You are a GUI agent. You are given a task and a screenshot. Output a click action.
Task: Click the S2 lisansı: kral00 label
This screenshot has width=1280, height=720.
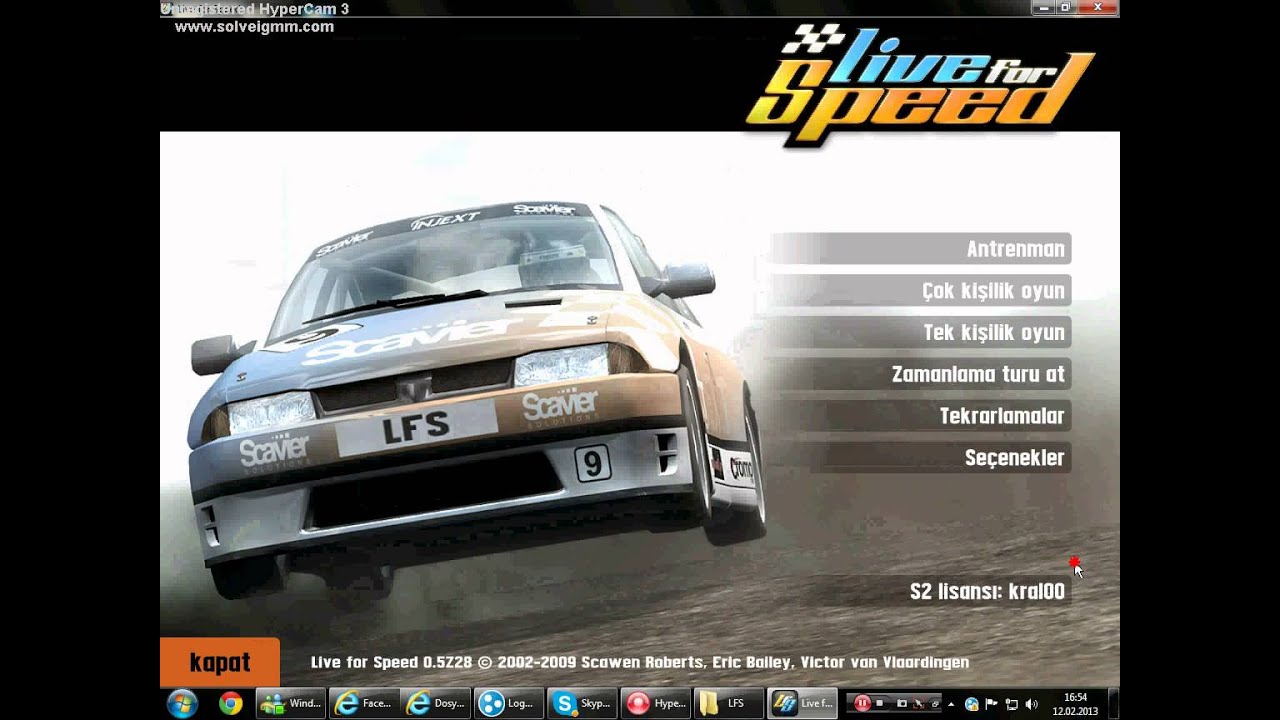(987, 592)
